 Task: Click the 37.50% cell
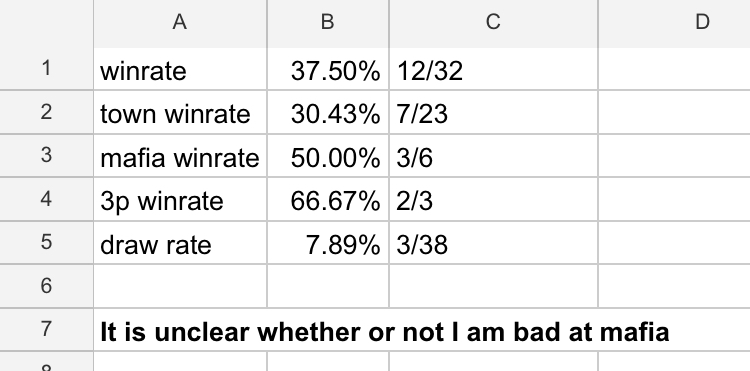coord(328,69)
